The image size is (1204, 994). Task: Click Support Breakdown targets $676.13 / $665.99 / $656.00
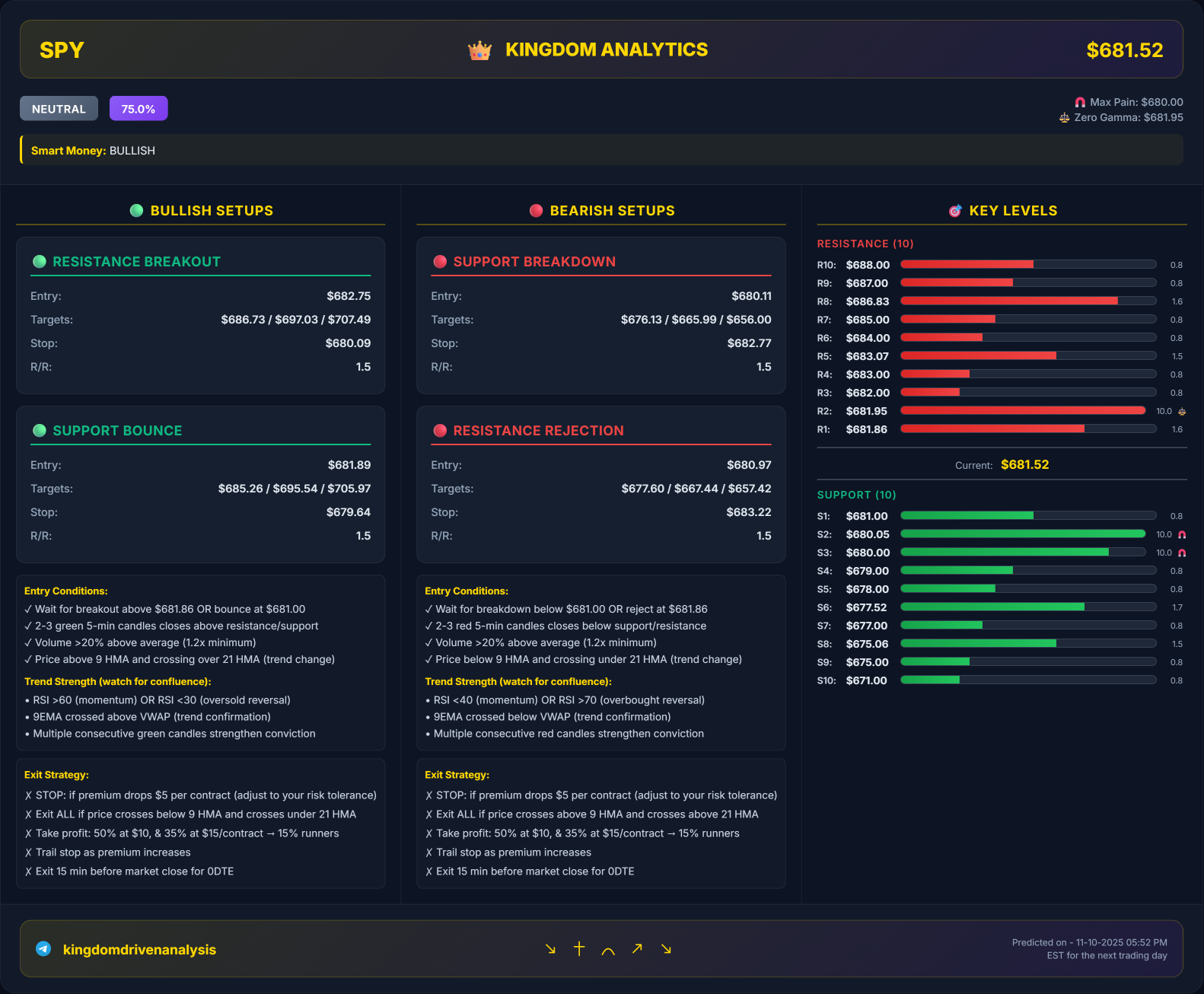click(696, 320)
